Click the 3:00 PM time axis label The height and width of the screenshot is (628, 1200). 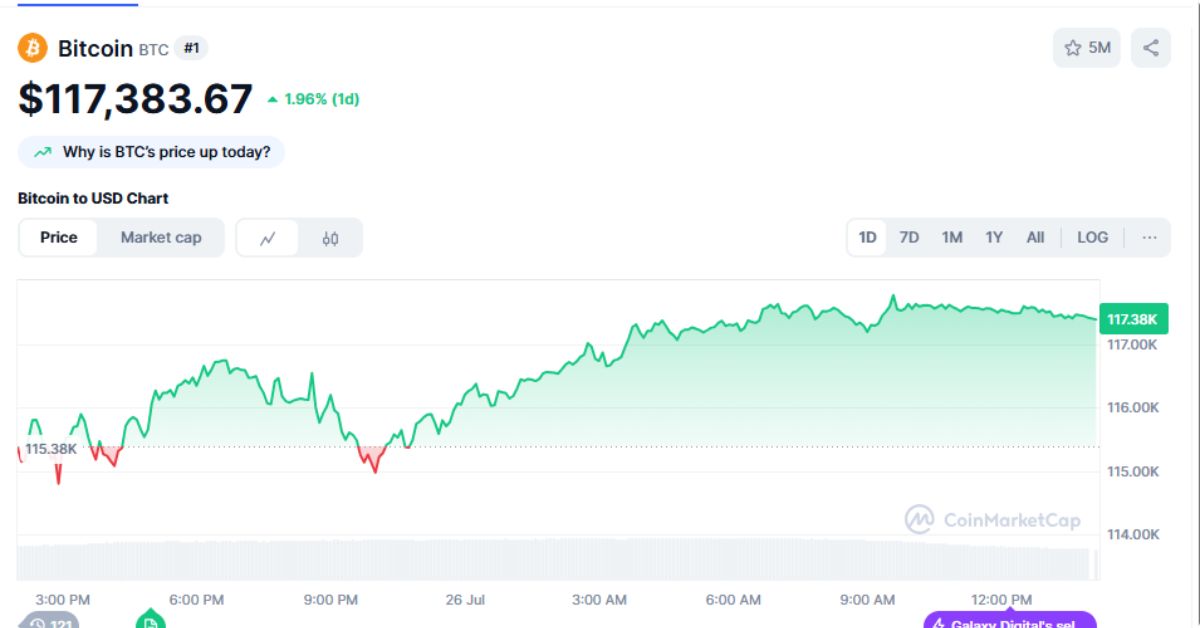[x=62, y=599]
